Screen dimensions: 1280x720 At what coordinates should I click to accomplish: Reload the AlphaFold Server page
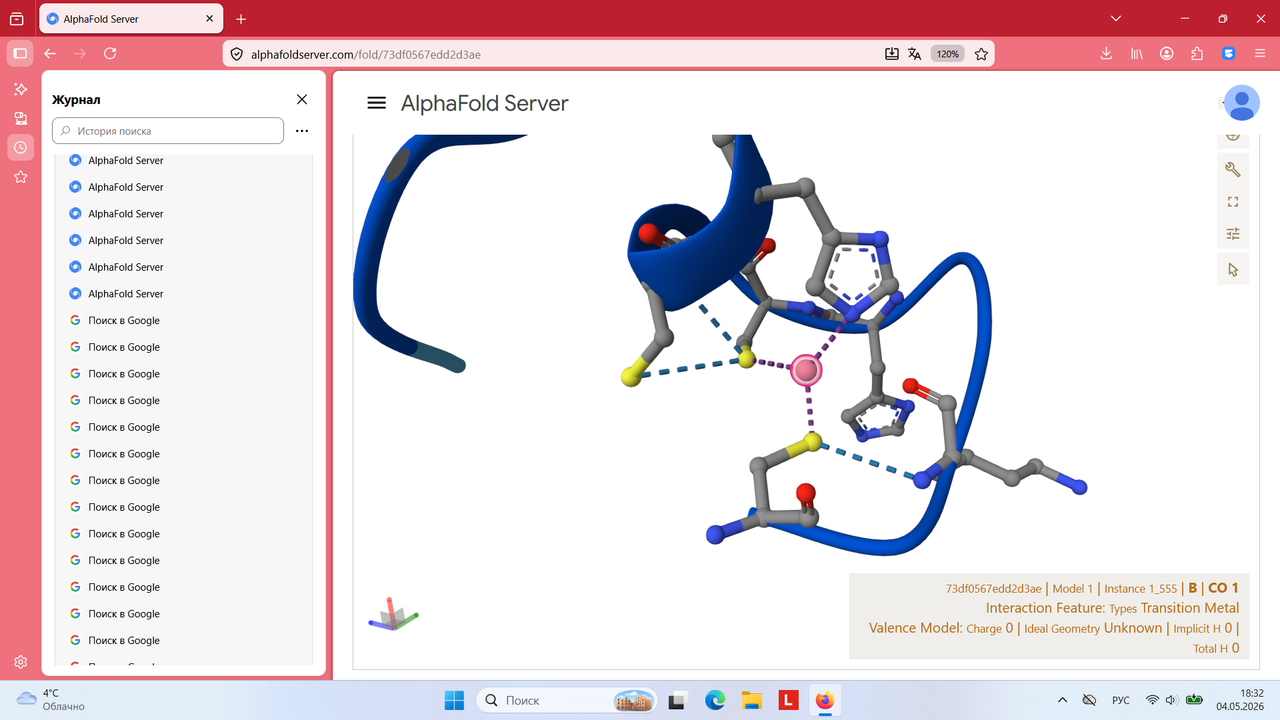click(110, 54)
